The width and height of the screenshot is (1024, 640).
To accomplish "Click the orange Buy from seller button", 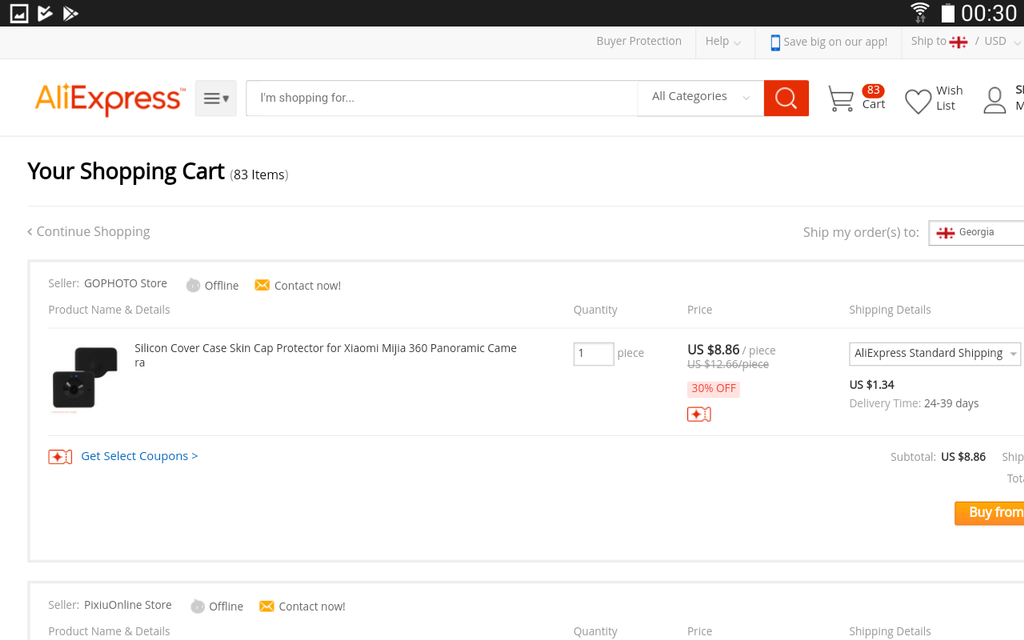I will [990, 512].
